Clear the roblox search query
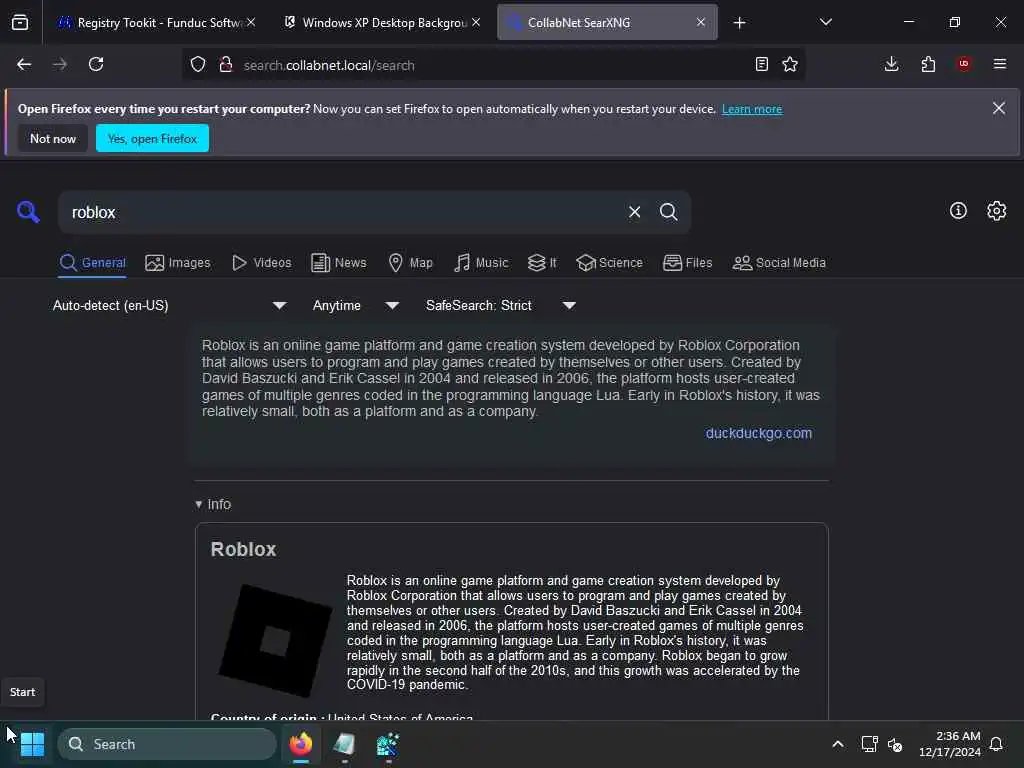 pos(634,212)
